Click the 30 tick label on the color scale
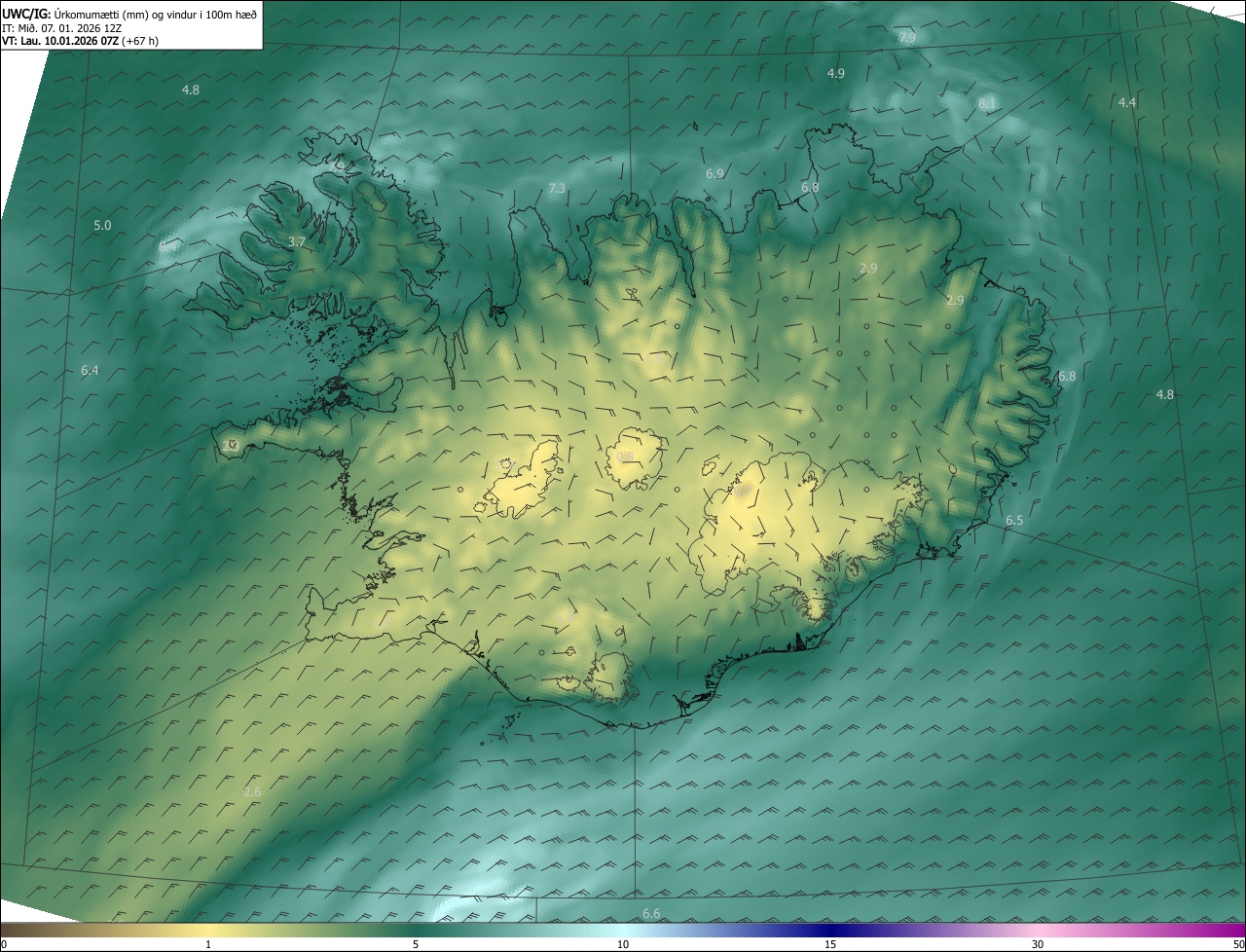 [x=1038, y=944]
